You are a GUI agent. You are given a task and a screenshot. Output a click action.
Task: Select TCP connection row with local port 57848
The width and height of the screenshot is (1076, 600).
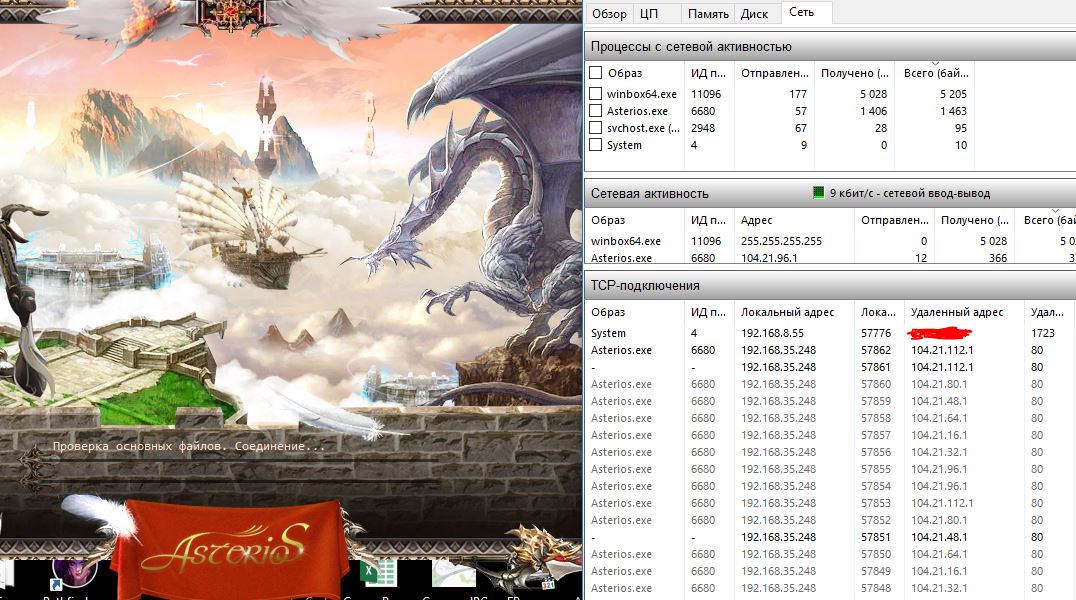tap(830, 588)
